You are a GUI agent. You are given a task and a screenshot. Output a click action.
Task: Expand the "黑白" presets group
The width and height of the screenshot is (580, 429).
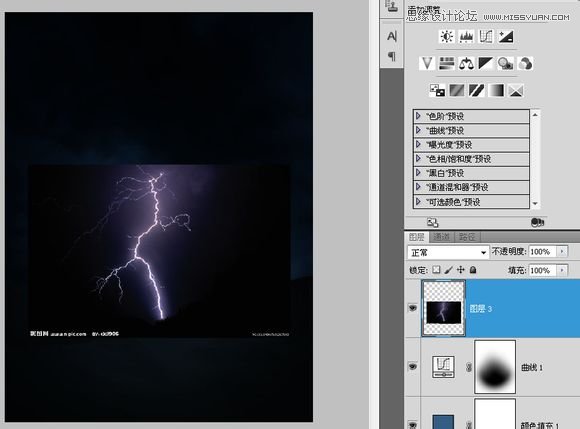click(x=418, y=173)
